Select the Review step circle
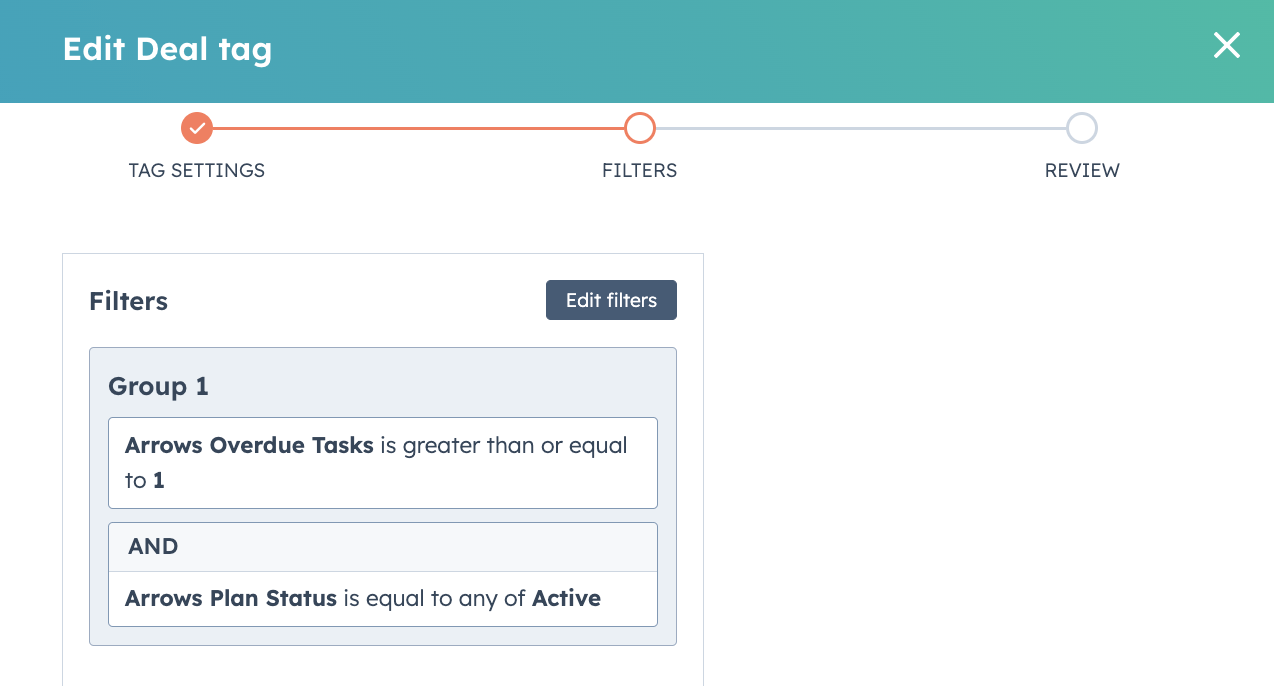 pyautogui.click(x=1081, y=128)
